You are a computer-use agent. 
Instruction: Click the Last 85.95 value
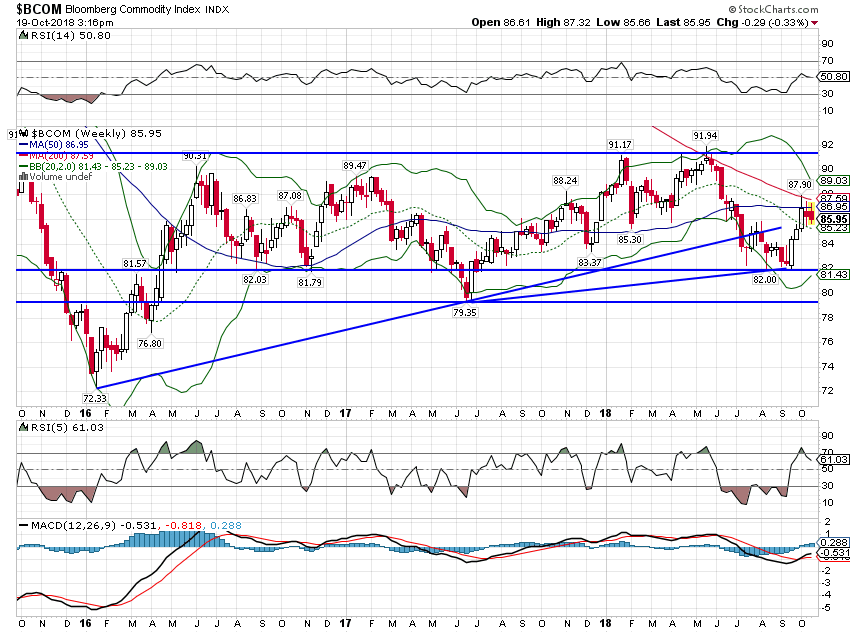pyautogui.click(x=683, y=22)
